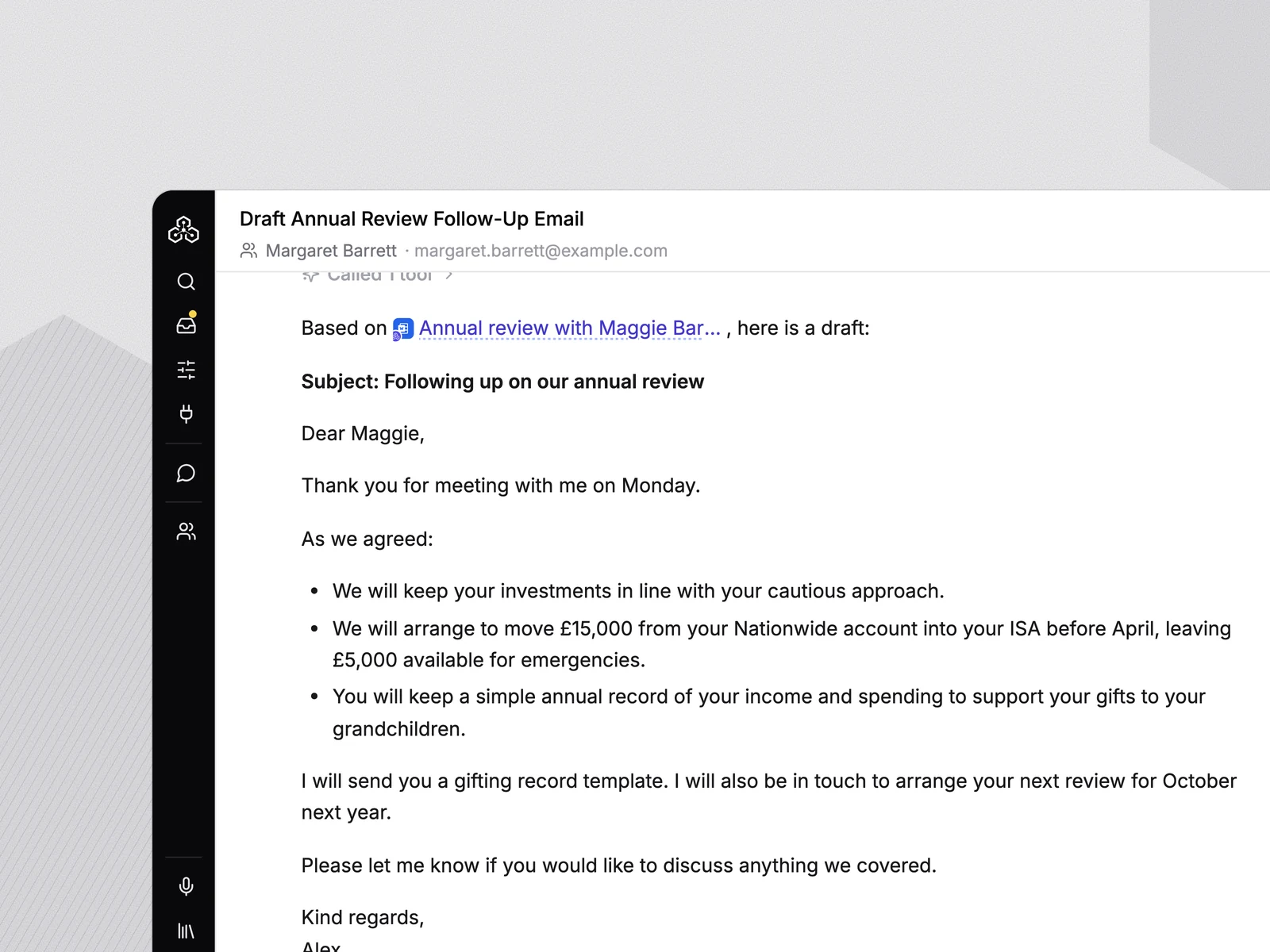Click the 'Dear Maggie,' greeting

pos(363,434)
